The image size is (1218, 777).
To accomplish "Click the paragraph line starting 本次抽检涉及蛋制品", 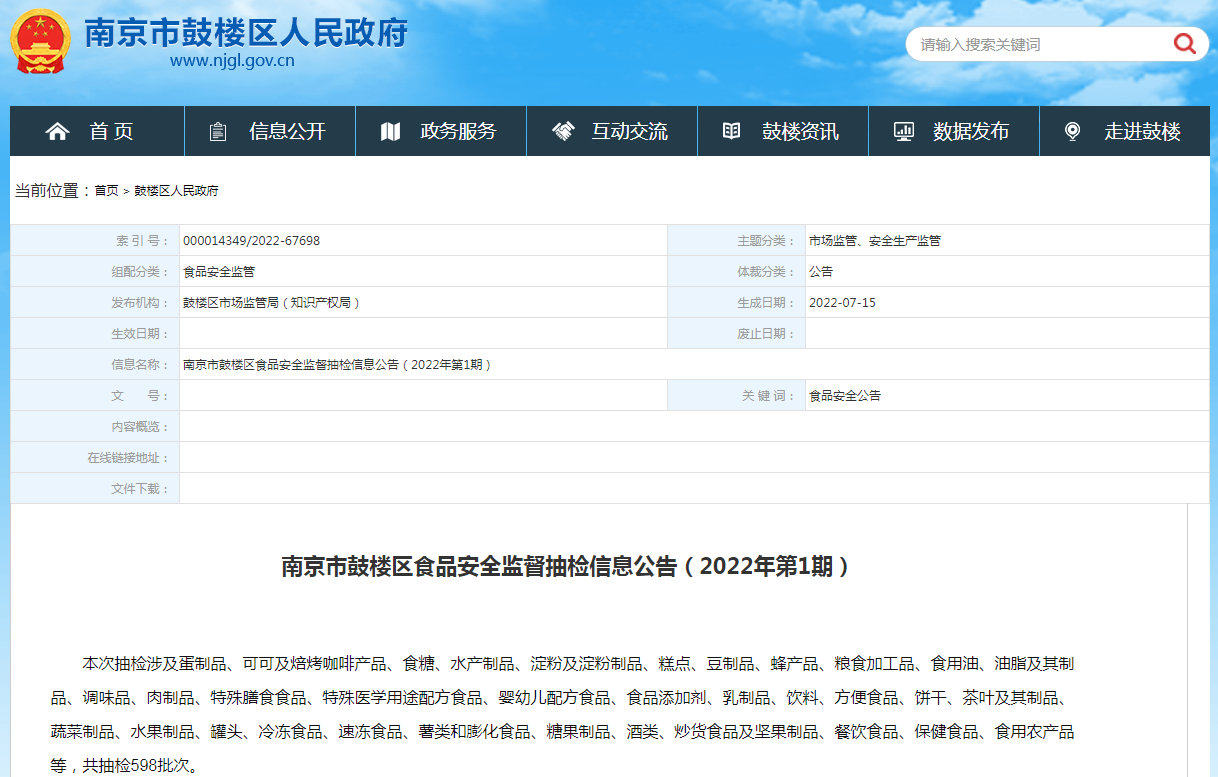I will [579, 664].
